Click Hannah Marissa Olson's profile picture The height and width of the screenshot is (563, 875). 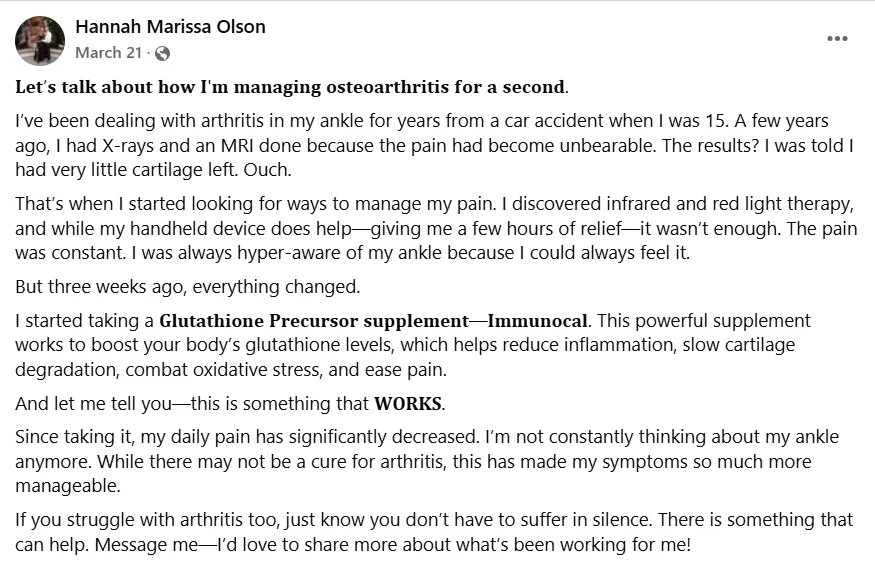41,40
